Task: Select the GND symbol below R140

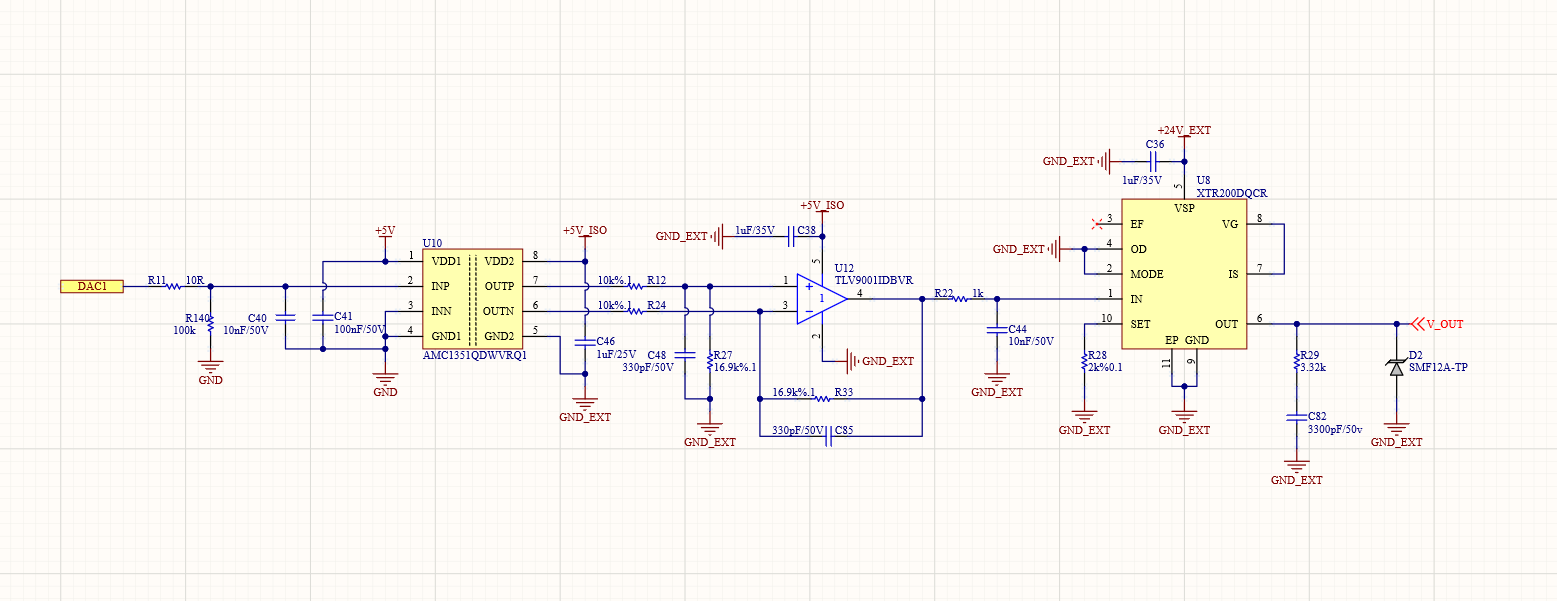Action: point(210,368)
